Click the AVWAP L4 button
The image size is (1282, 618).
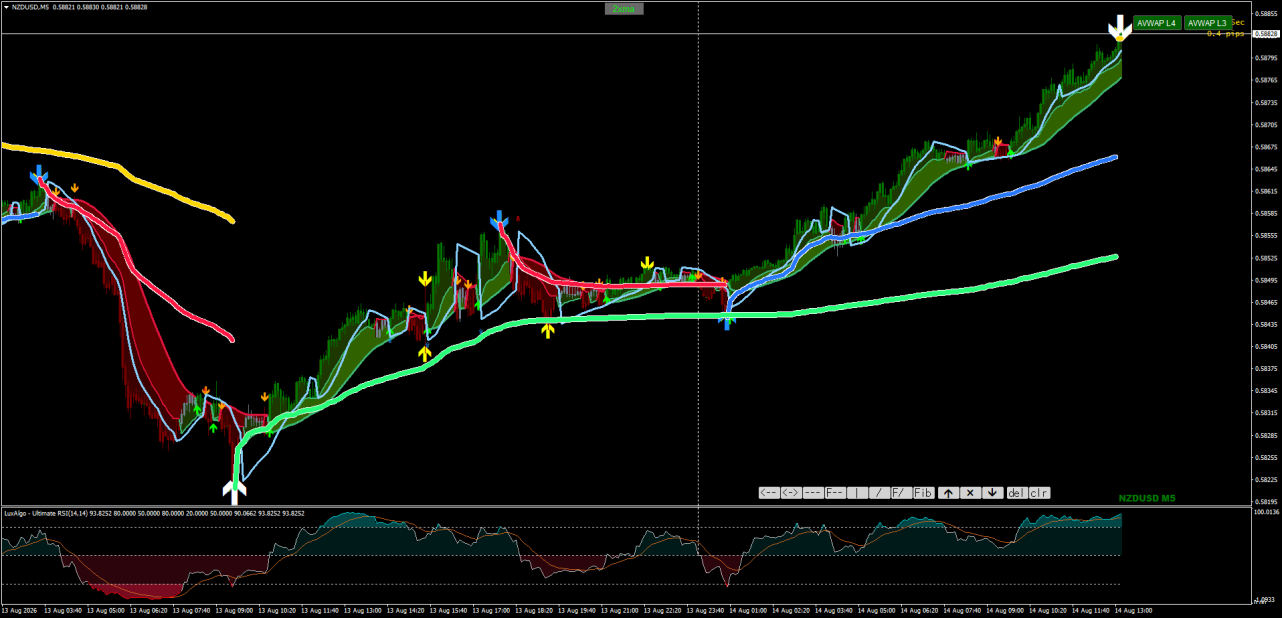point(1157,23)
